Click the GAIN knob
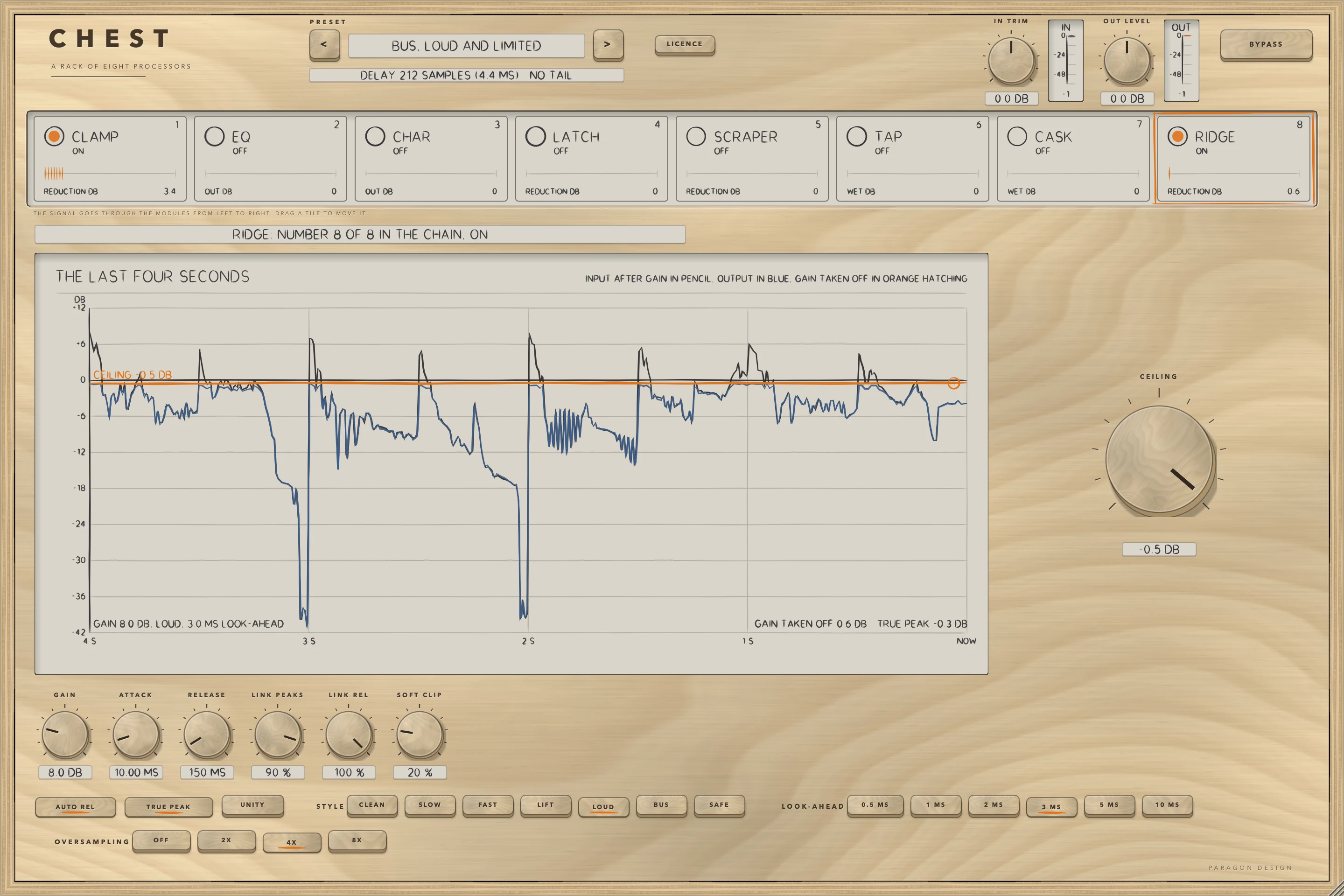The width and height of the screenshot is (1344, 896). [x=65, y=734]
